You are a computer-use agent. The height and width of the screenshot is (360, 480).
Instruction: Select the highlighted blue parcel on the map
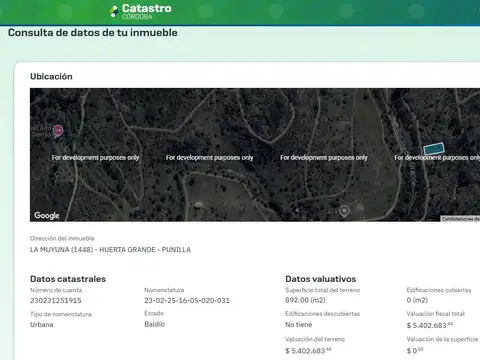(434, 149)
